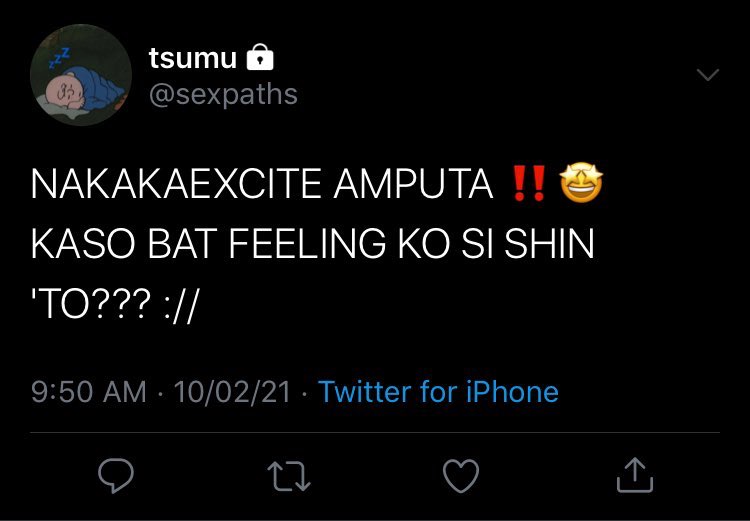The width and height of the screenshot is (750, 521).
Task: Click the red double exclamation emoji
Action: click(x=529, y=183)
